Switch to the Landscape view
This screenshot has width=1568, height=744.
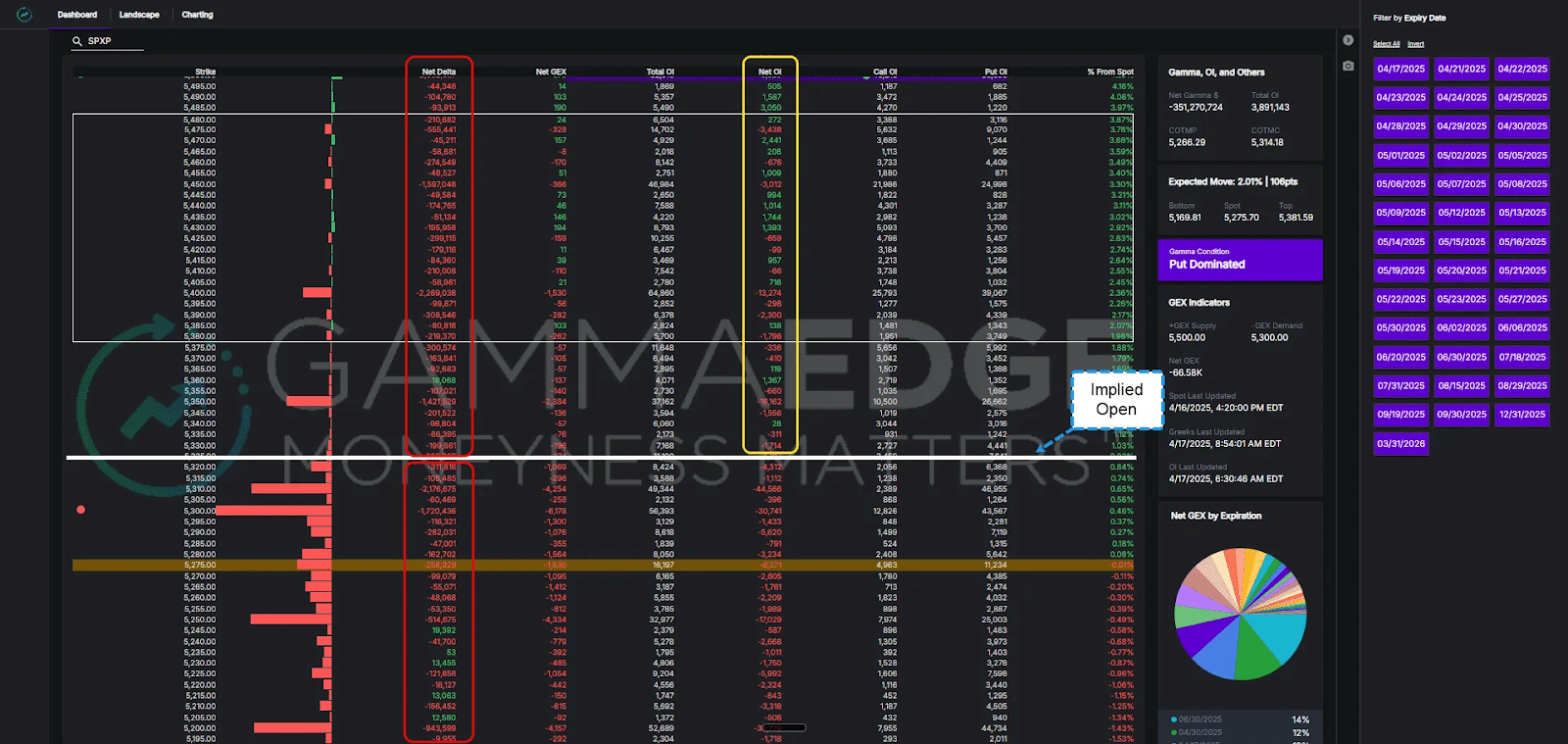(x=139, y=15)
